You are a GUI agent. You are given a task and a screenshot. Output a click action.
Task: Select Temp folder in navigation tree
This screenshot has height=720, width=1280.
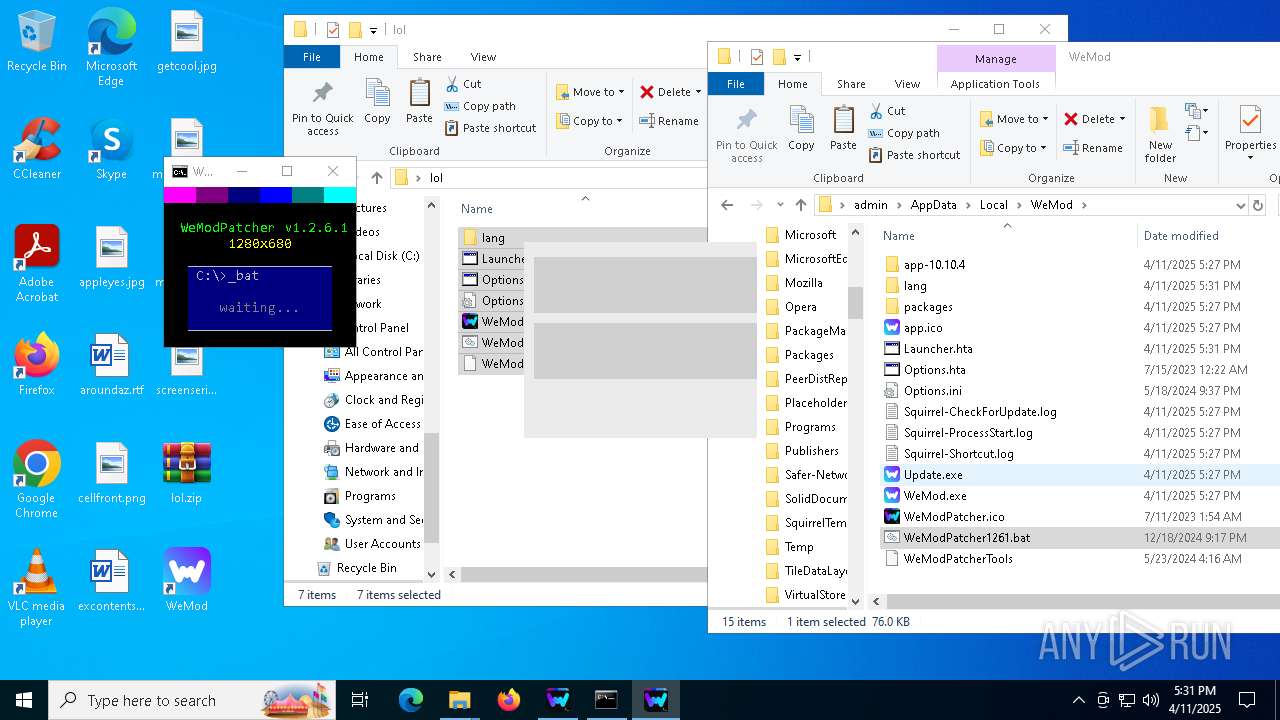click(x=798, y=547)
